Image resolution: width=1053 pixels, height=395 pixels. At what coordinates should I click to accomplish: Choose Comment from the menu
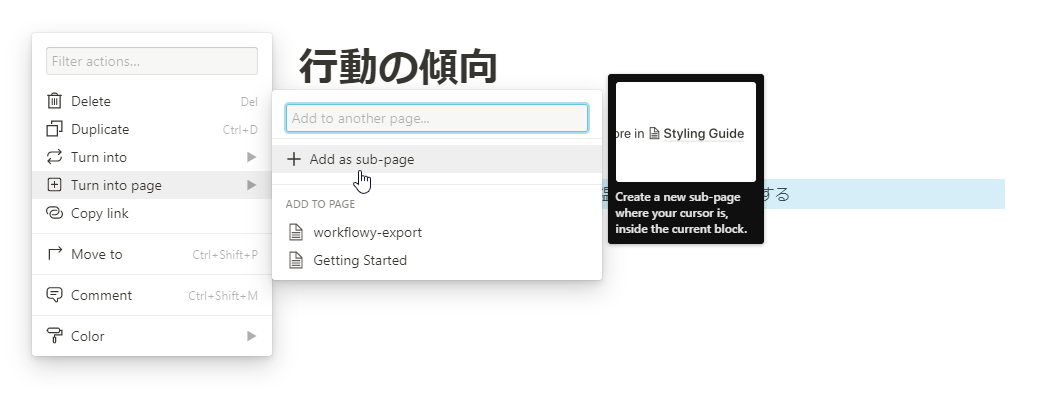pyautogui.click(x=152, y=295)
